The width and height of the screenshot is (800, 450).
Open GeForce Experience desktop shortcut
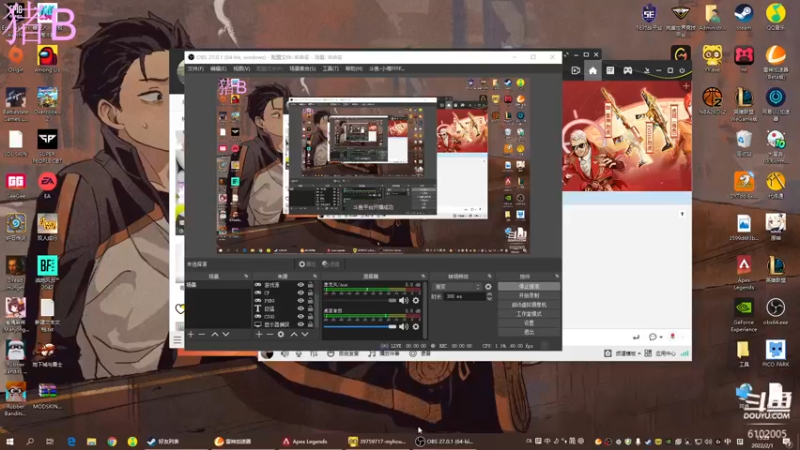tap(743, 315)
